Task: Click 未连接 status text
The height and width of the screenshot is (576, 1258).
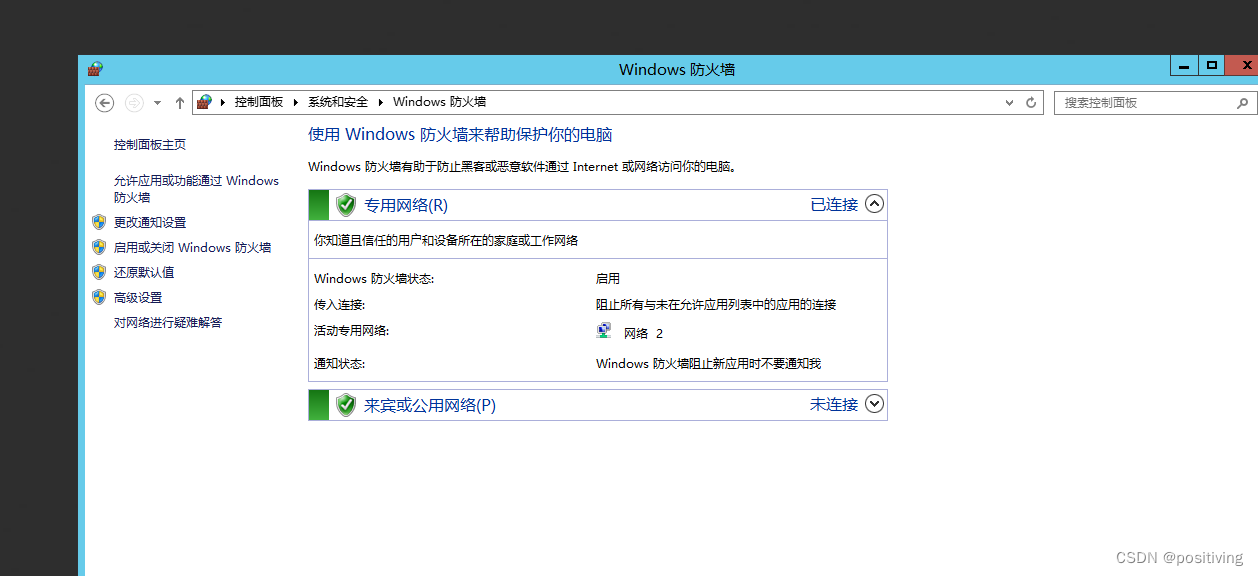Action: [834, 404]
